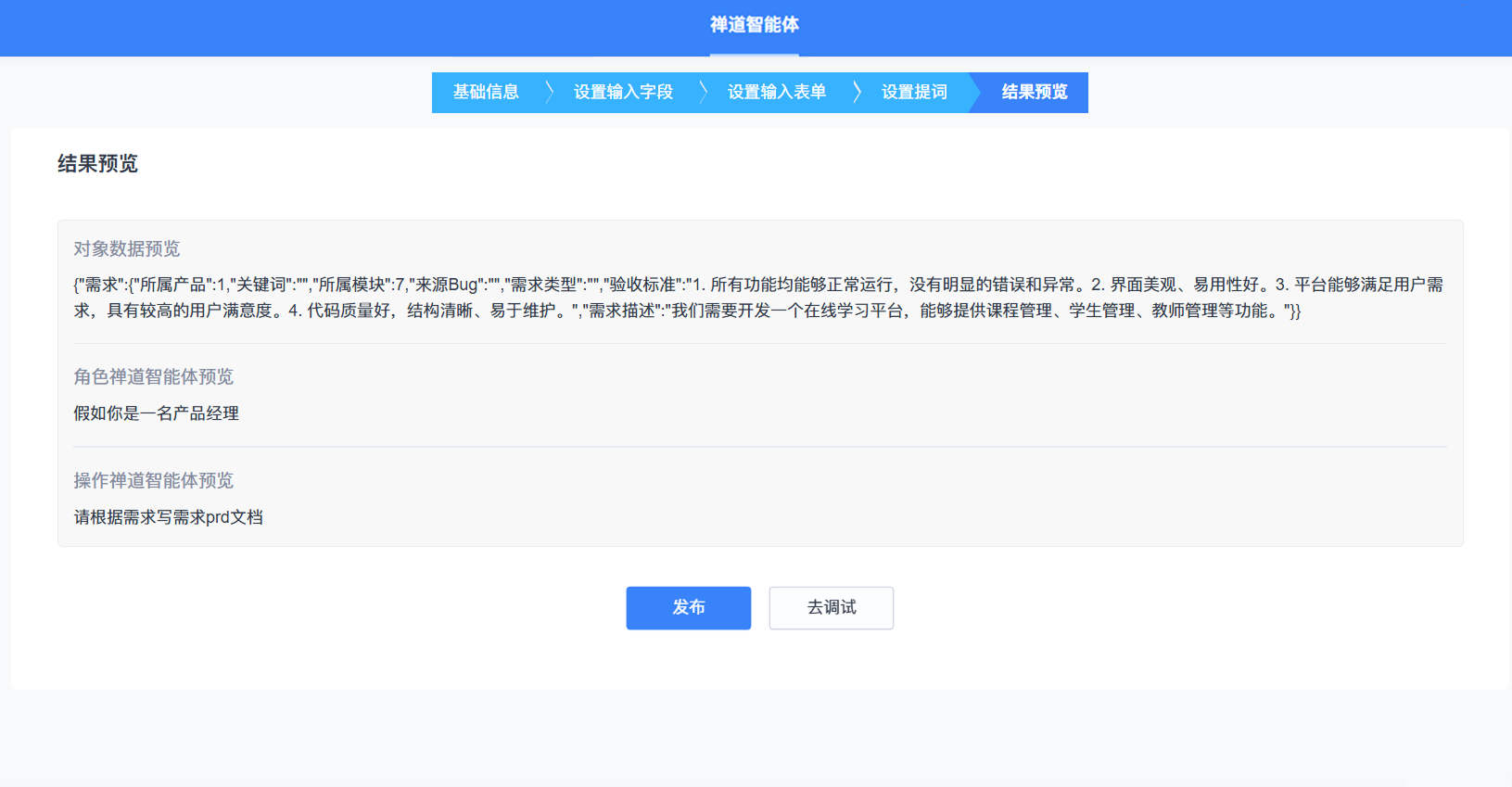This screenshot has width=1512, height=787.
Task: Click the text 假如你是一名产品经理
Action: [157, 413]
